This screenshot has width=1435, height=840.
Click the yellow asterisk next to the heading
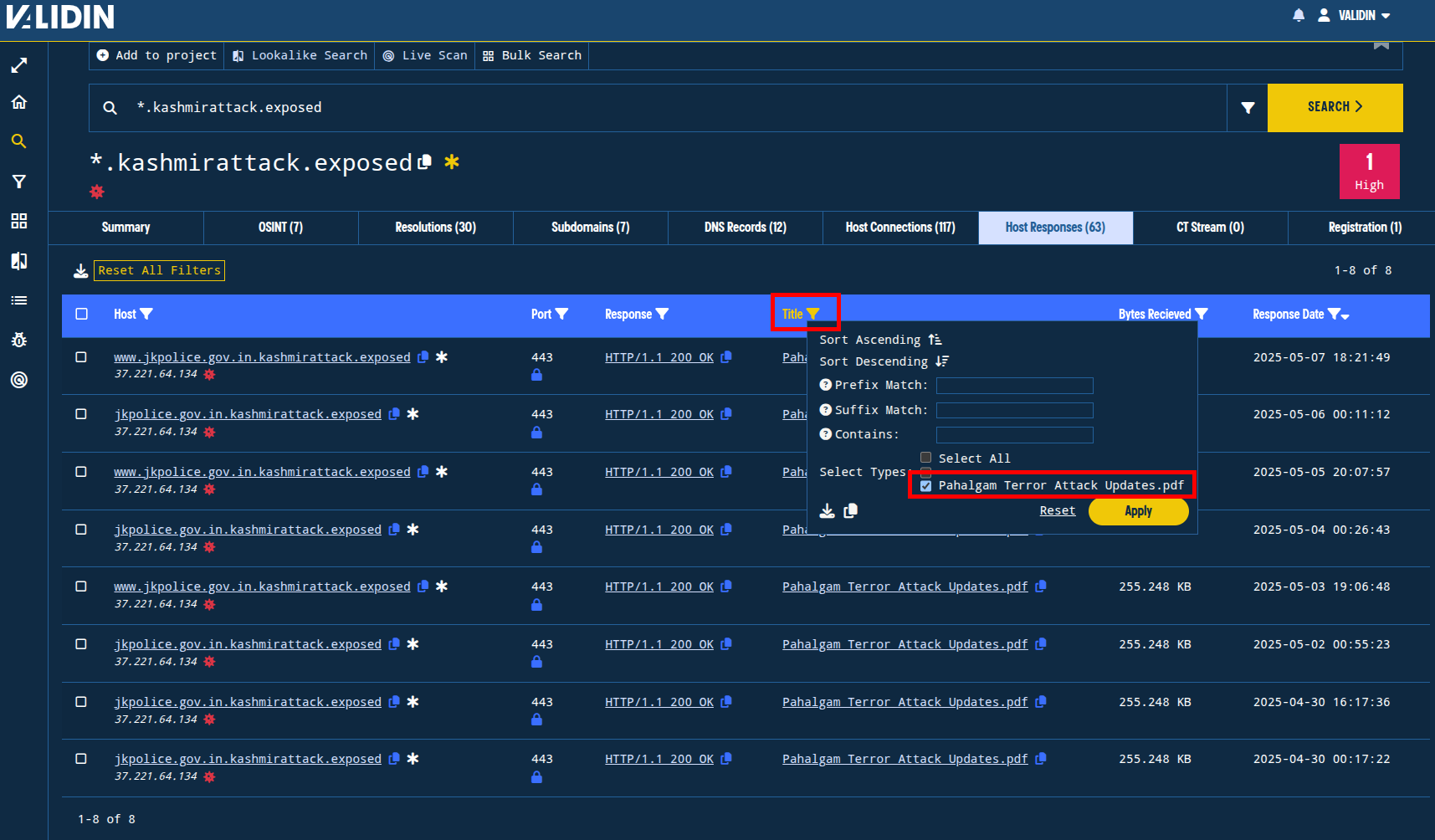(452, 161)
